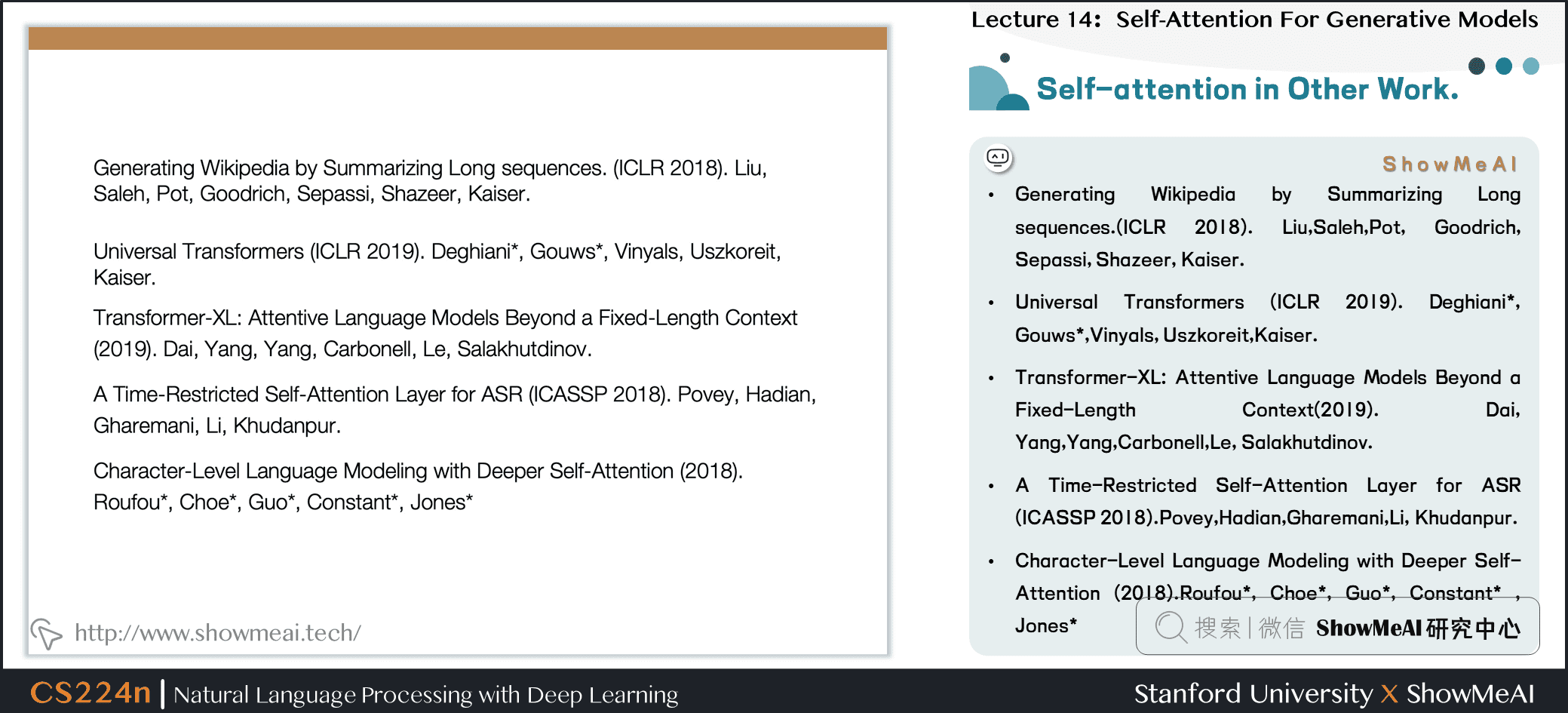Select the teal middle dot in header
This screenshot has height=713, width=1568.
1504,66
